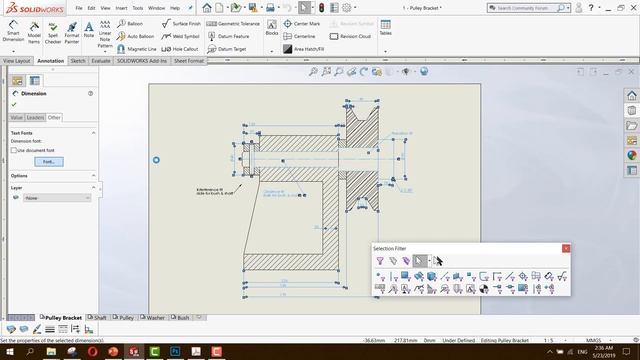Screen dimensions: 640x360
Task: Confirm the dimension with green checkmark
Action: 14,104
